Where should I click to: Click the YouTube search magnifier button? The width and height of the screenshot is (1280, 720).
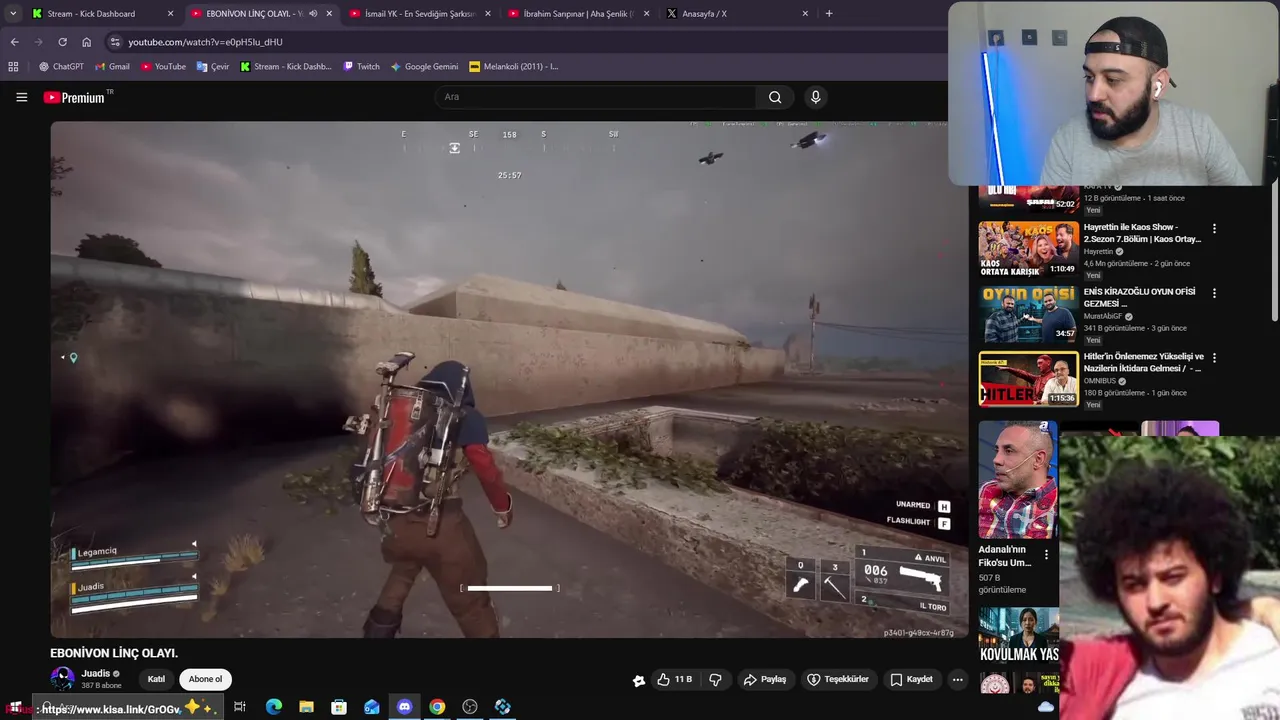tap(775, 97)
